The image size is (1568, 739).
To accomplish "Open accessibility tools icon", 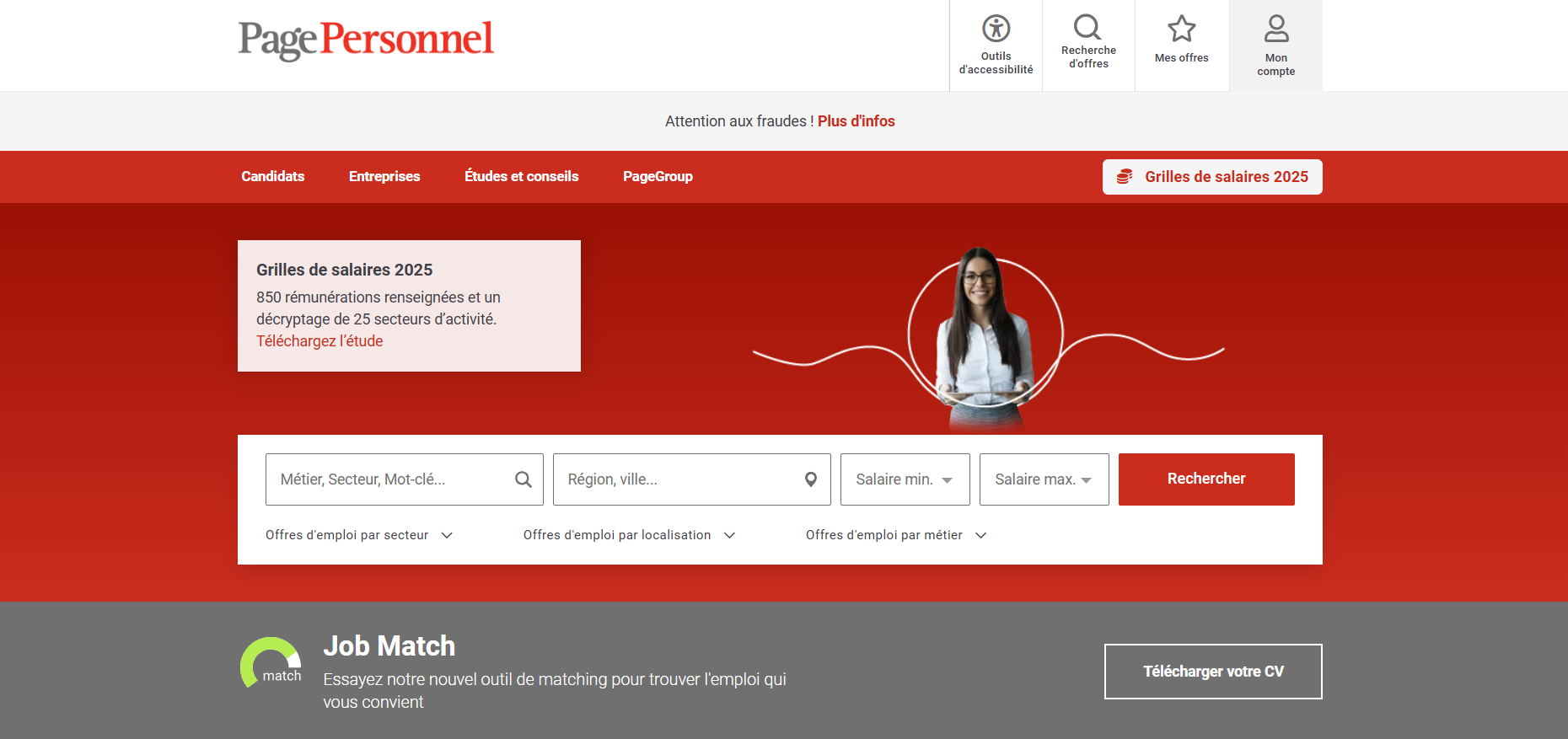I will [996, 29].
